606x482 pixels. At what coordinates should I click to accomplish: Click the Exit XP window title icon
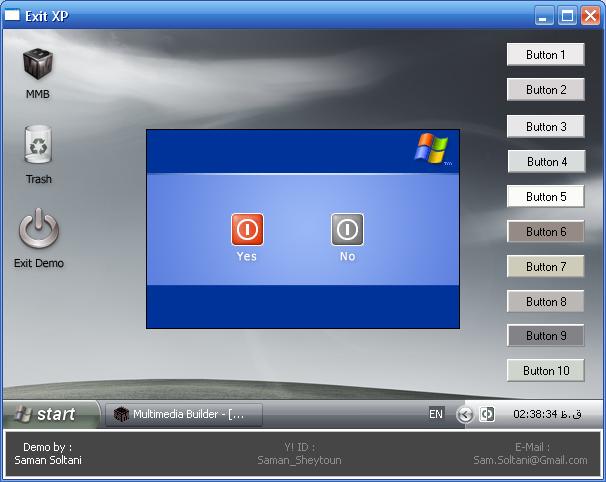pyautogui.click(x=12, y=15)
